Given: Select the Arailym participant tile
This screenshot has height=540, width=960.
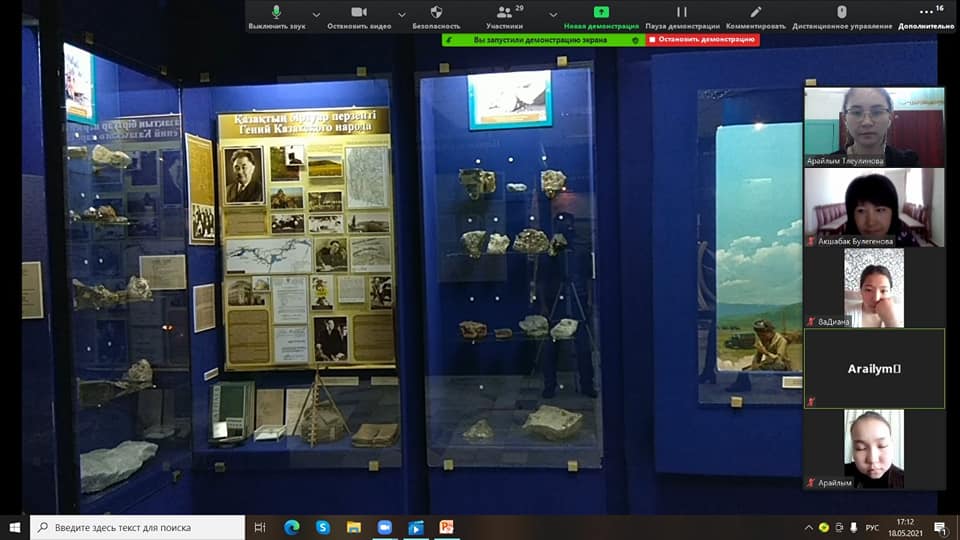Looking at the screenshot, I should tap(874, 368).
